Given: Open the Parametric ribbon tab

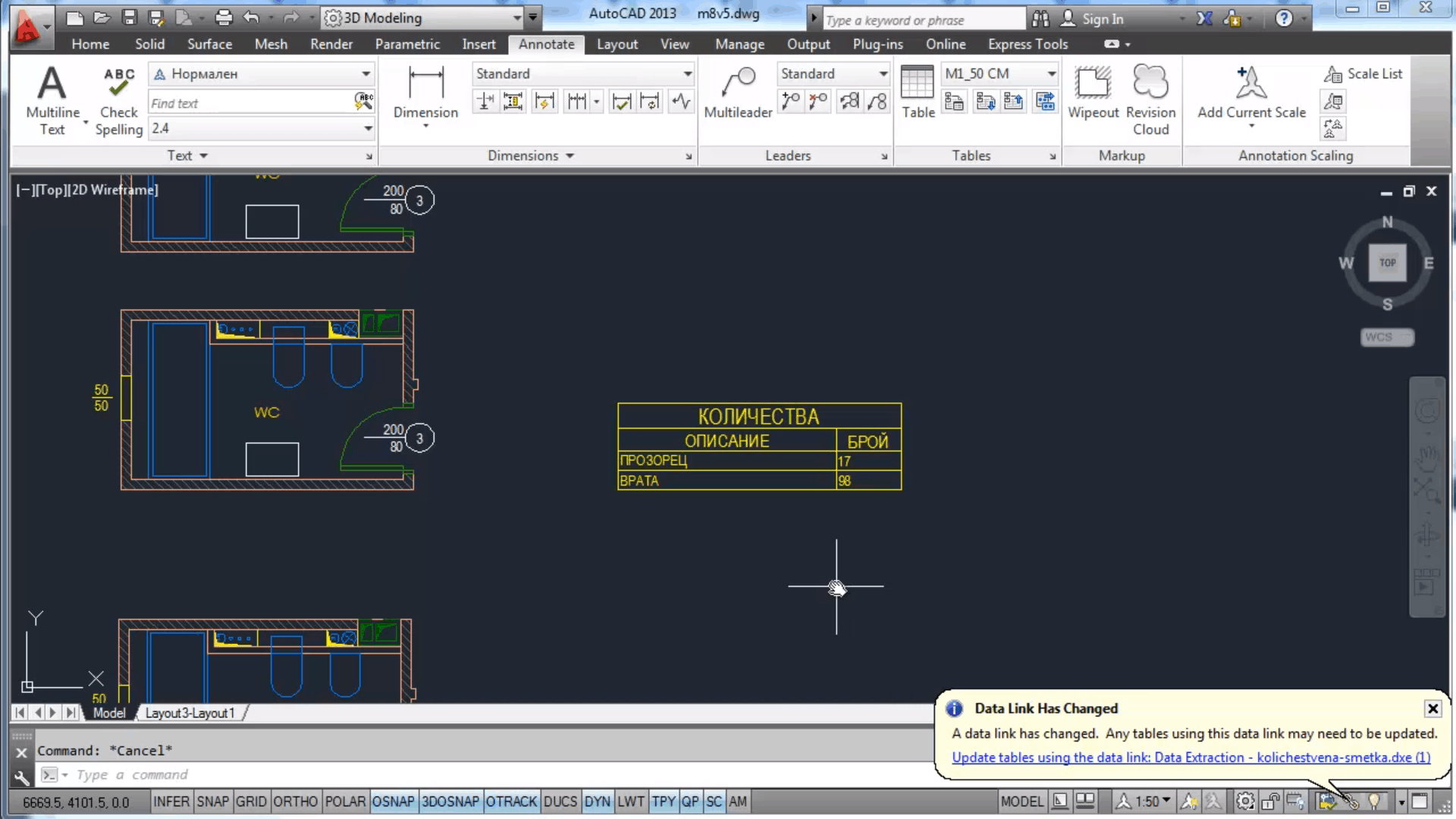Looking at the screenshot, I should pos(407,44).
